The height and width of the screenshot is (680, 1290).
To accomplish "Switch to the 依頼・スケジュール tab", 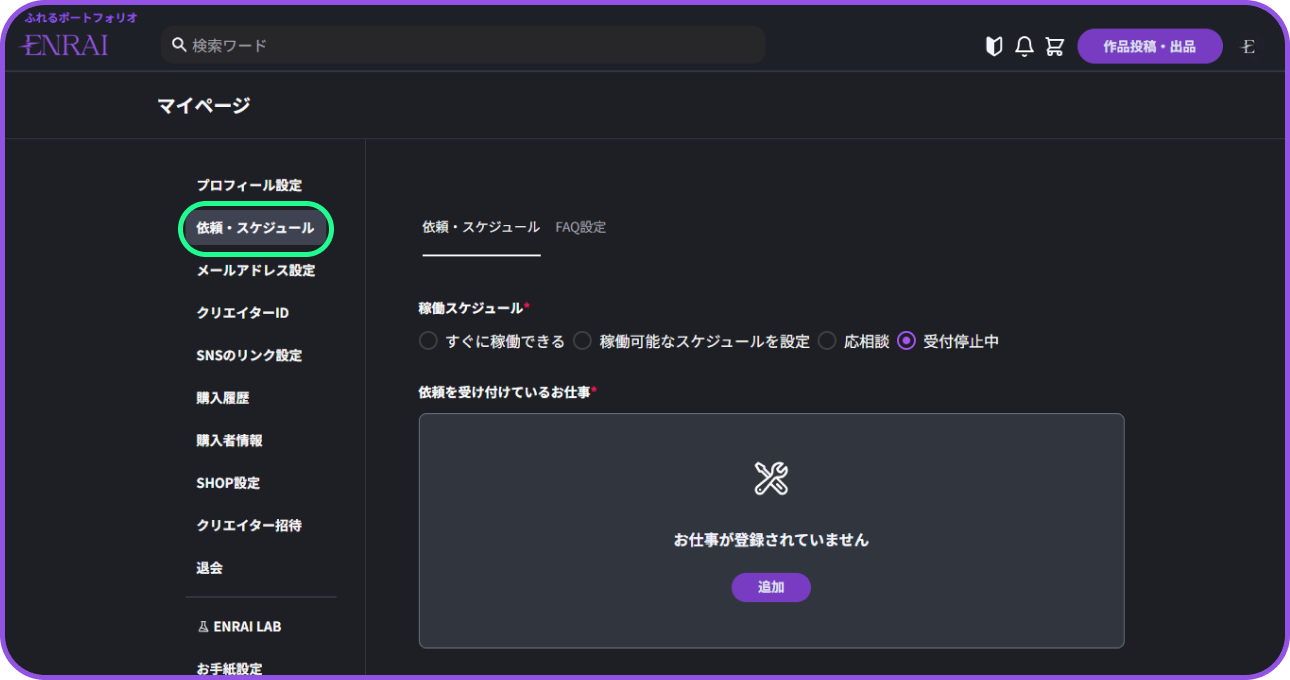I will coord(481,227).
